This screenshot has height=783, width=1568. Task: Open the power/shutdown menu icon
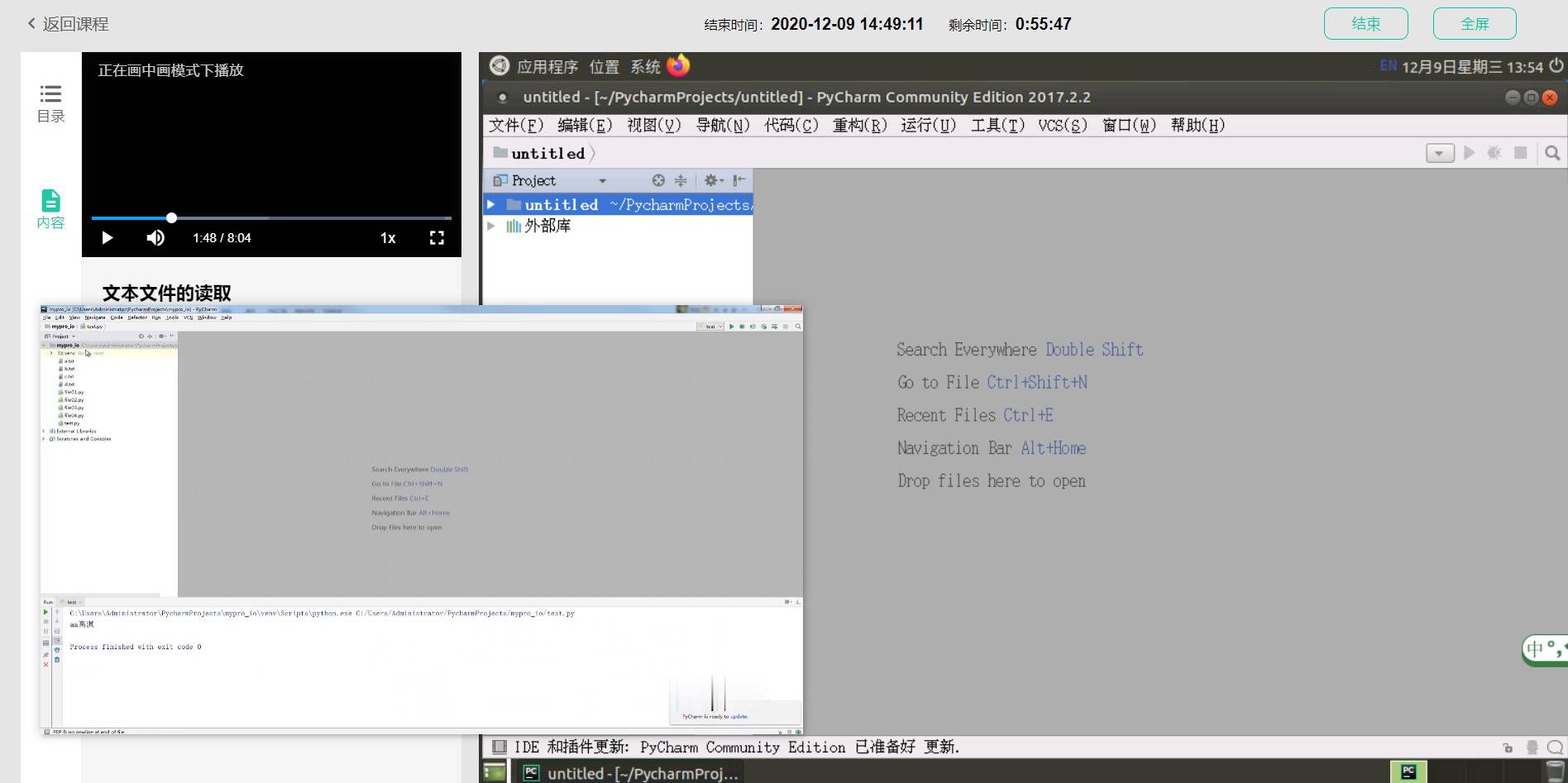(1556, 65)
